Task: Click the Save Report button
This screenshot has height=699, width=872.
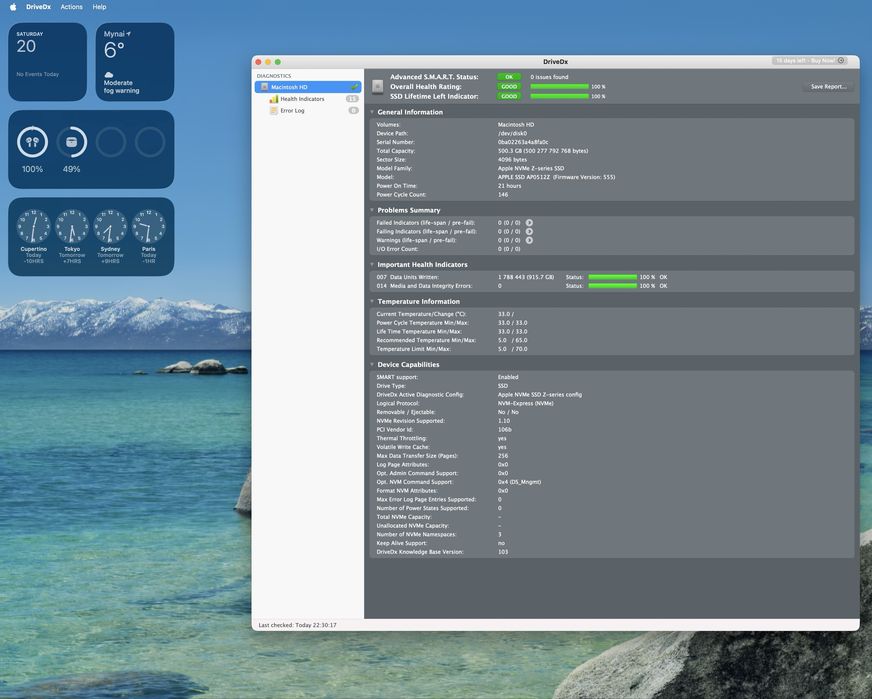Action: click(828, 87)
